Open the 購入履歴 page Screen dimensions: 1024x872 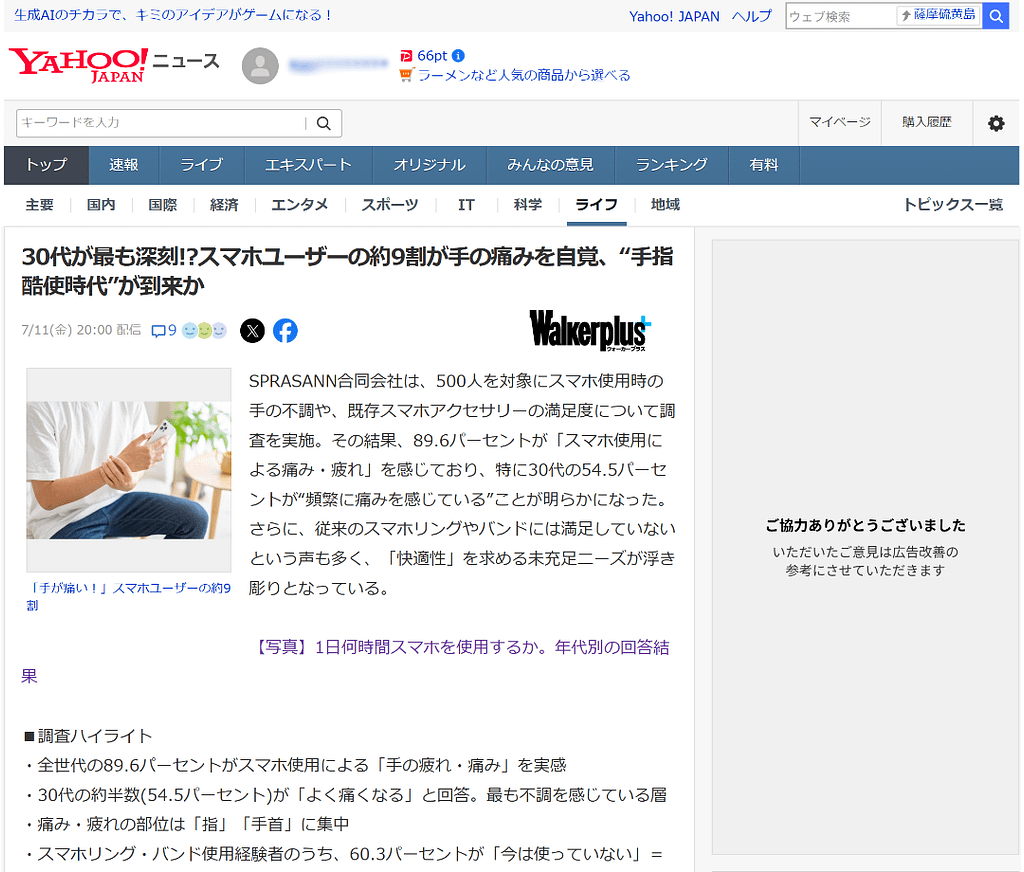(x=926, y=122)
